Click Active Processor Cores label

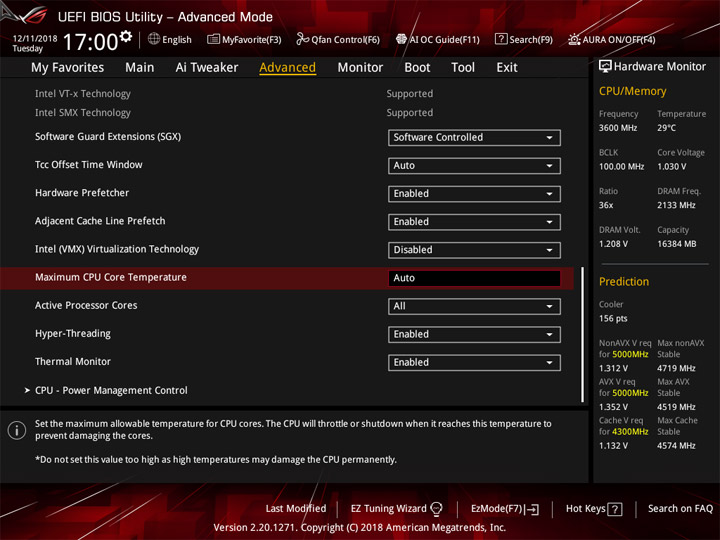tap(86, 305)
